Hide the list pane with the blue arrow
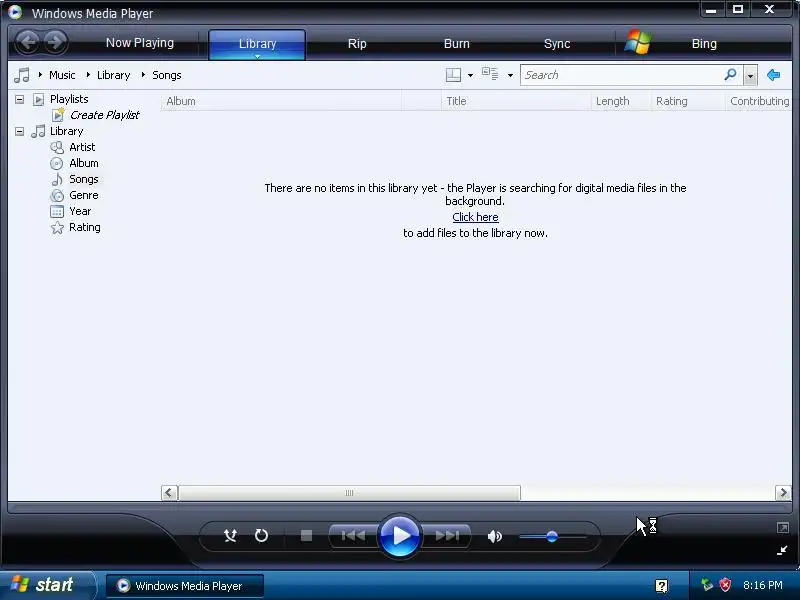 tap(773, 75)
